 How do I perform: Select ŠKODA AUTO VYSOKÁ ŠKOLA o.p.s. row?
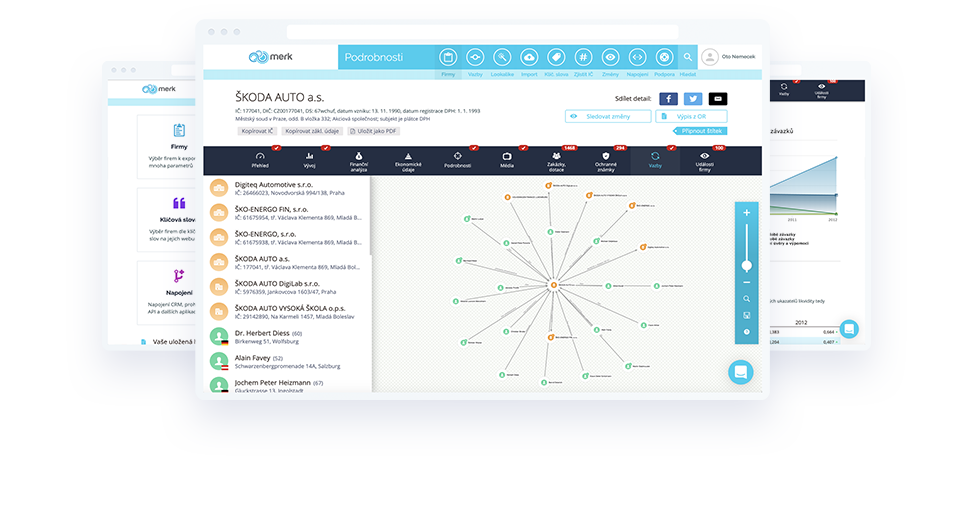click(288, 312)
